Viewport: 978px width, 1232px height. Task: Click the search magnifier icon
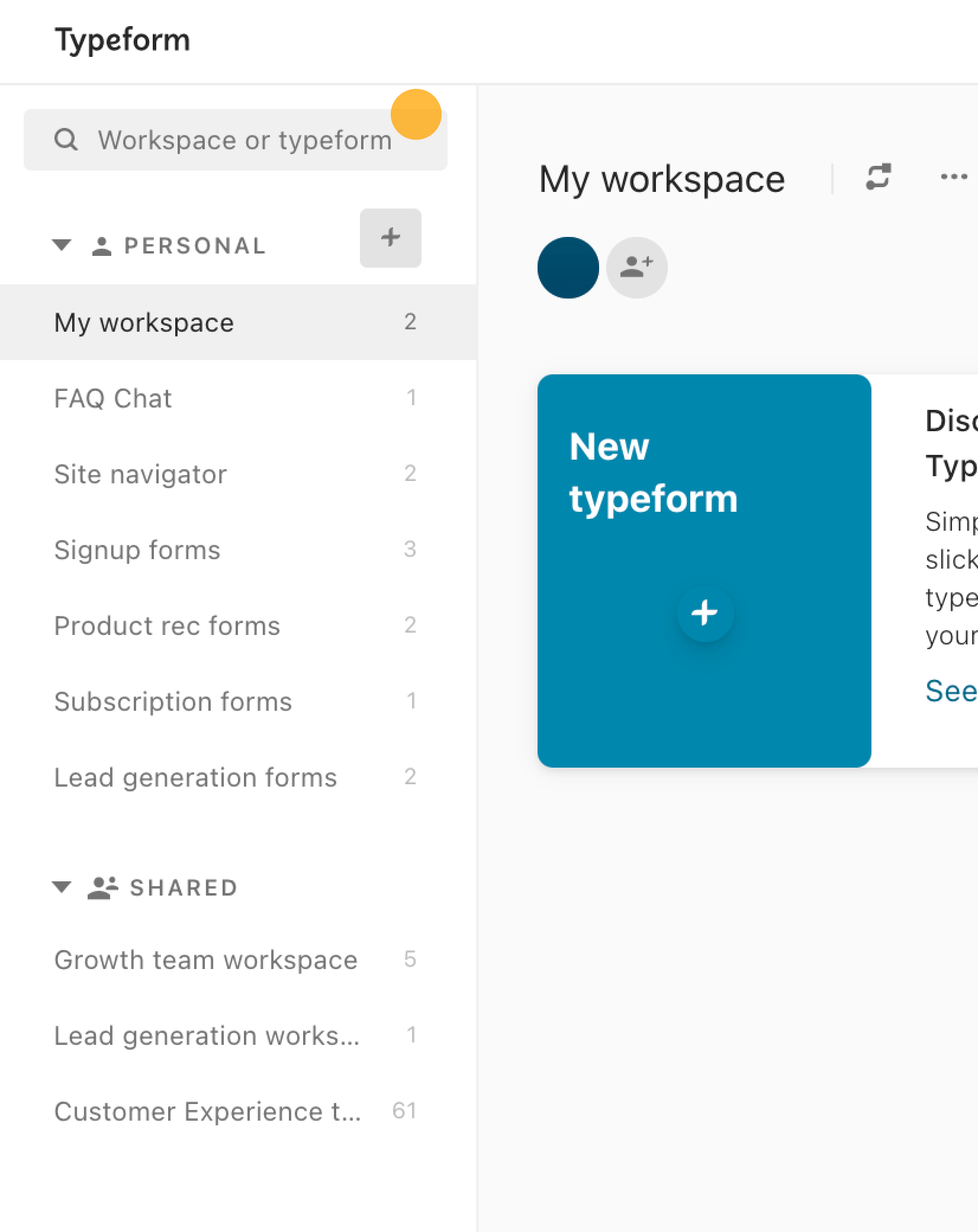click(66, 140)
